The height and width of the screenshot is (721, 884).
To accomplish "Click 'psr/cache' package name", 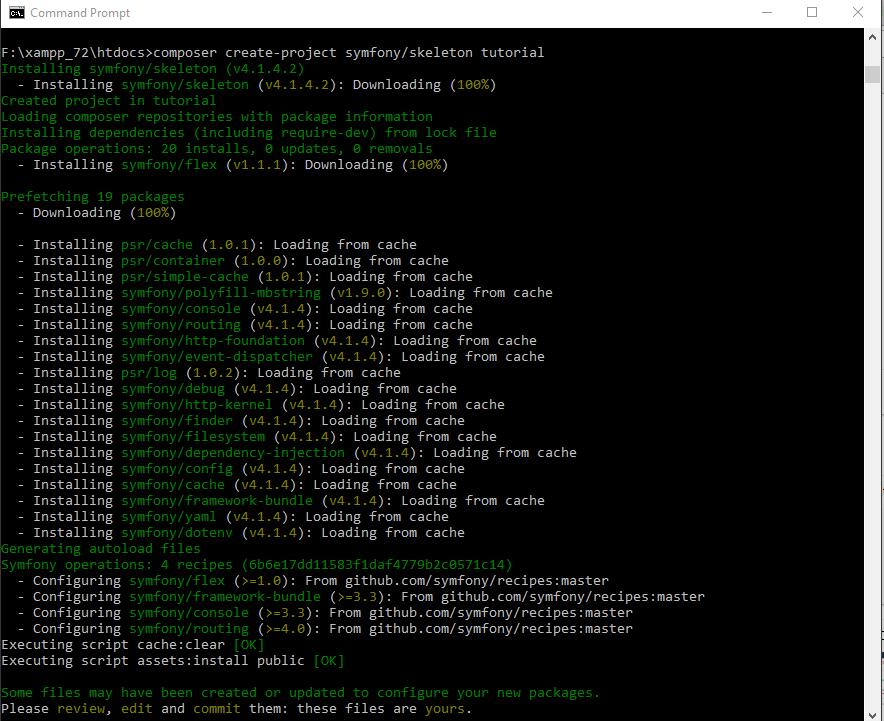I will [157, 245].
